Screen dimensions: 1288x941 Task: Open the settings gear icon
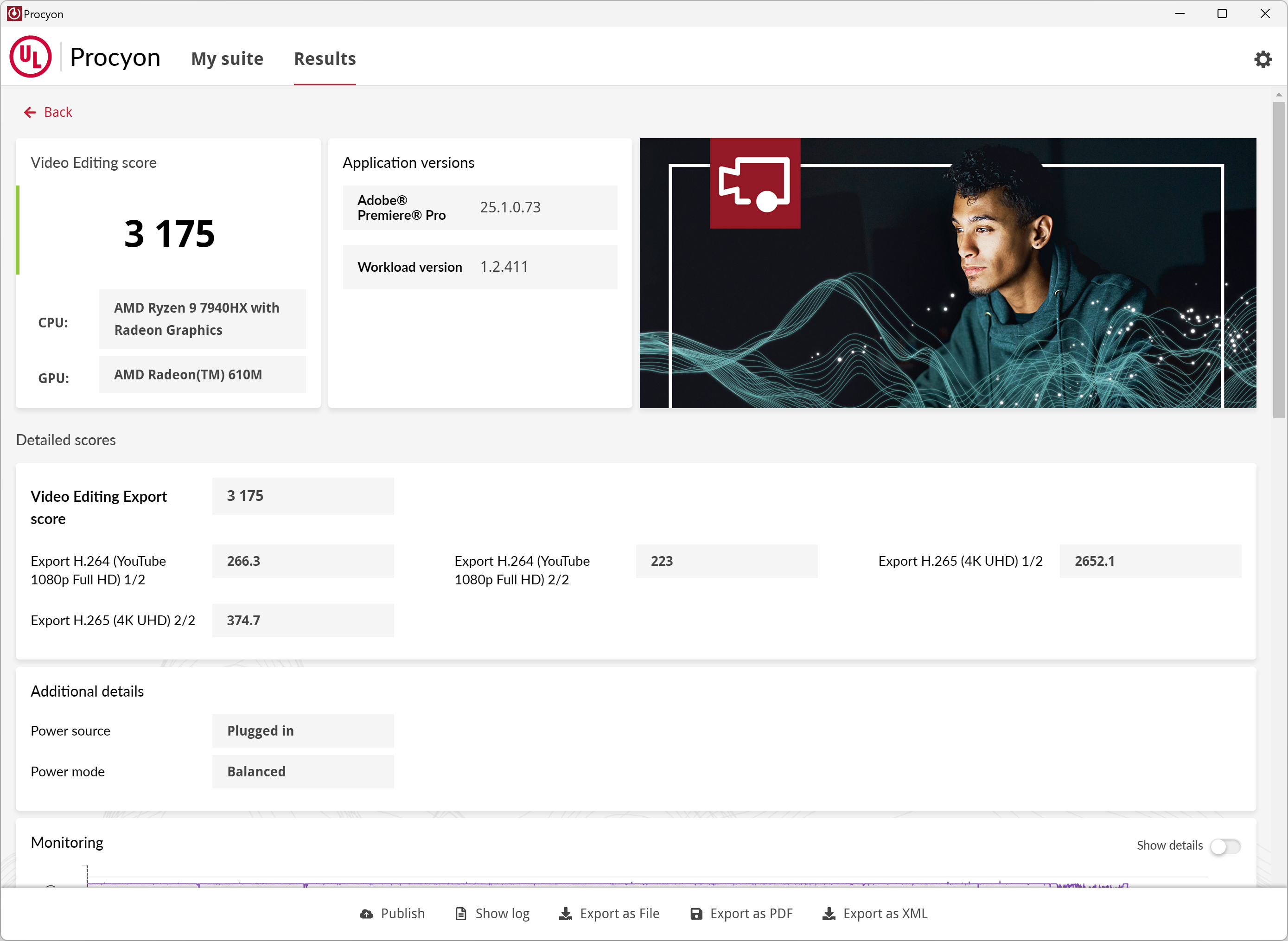pos(1262,59)
